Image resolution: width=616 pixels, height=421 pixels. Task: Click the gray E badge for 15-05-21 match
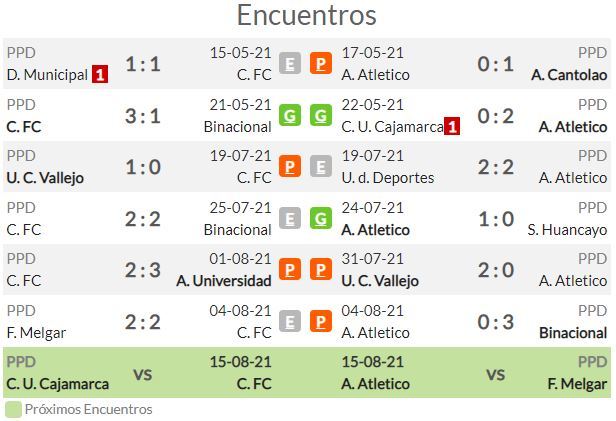point(290,64)
